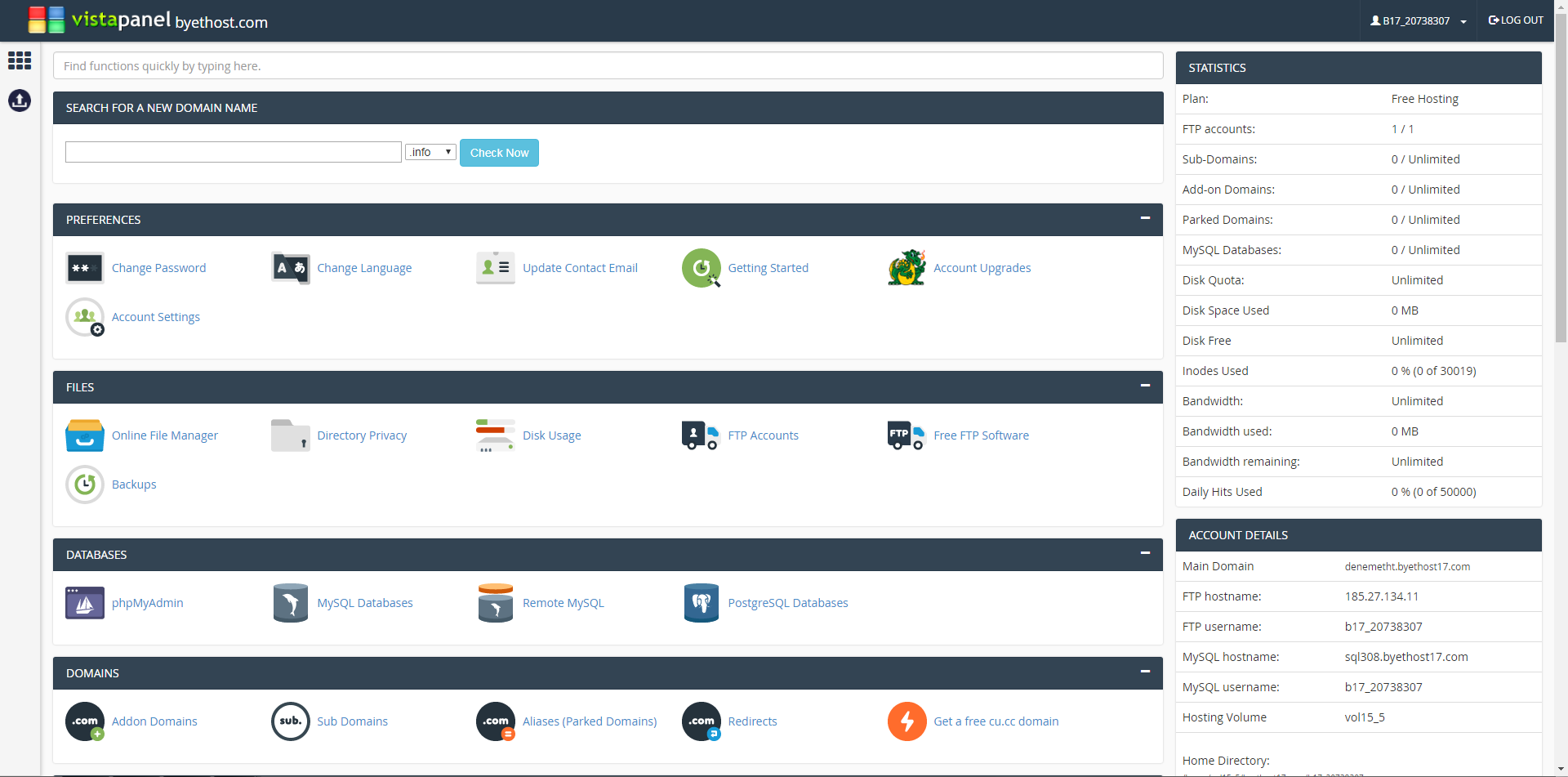1568x777 pixels.
Task: Collapse the Databases section
Action: pos(1145,553)
